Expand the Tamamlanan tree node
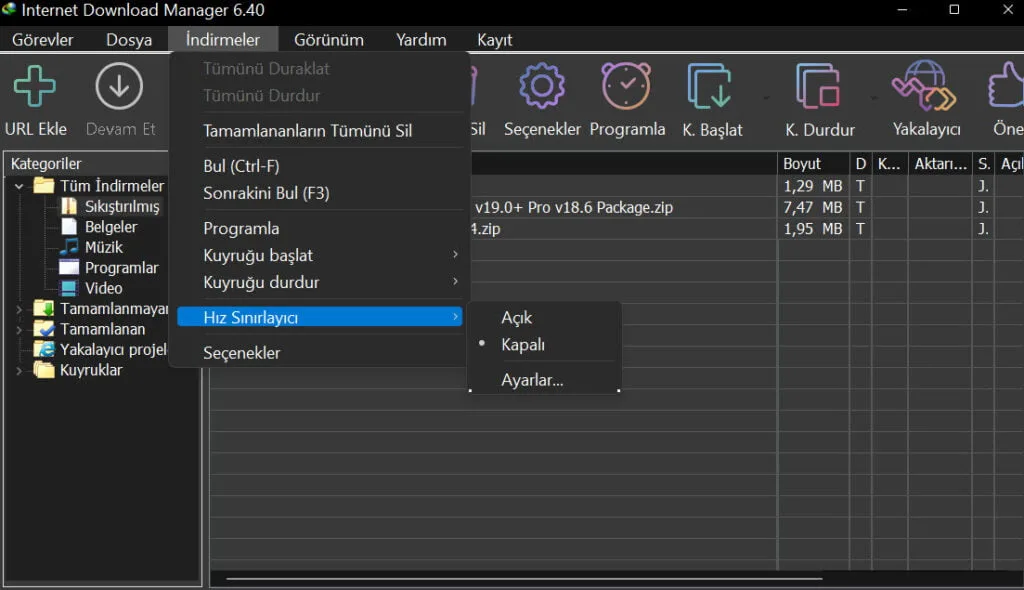 (19, 329)
